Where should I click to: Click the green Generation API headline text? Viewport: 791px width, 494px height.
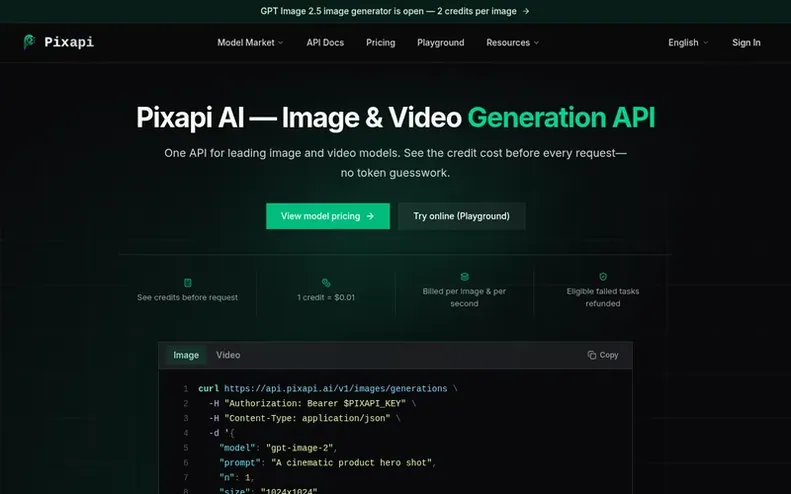(x=561, y=118)
